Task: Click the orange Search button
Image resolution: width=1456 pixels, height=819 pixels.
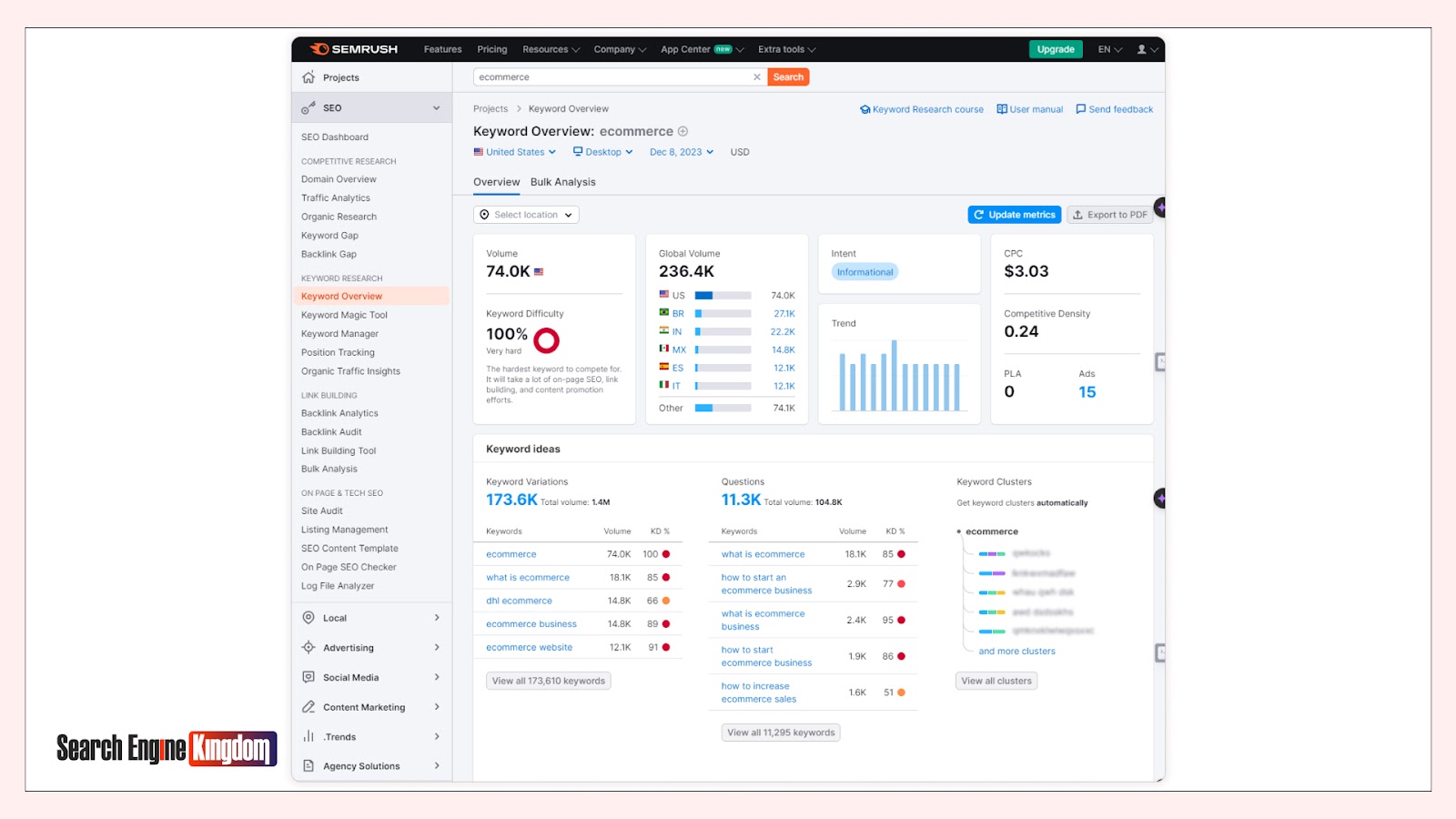Action: [788, 77]
